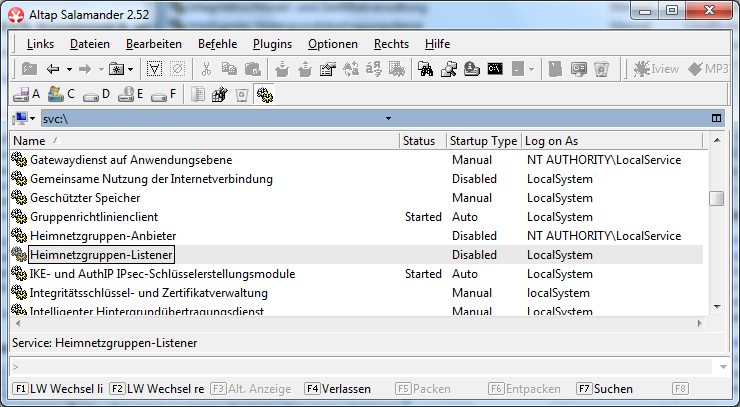Open drive A from the drive bar
This screenshot has width=740, height=407.
pos(25,94)
